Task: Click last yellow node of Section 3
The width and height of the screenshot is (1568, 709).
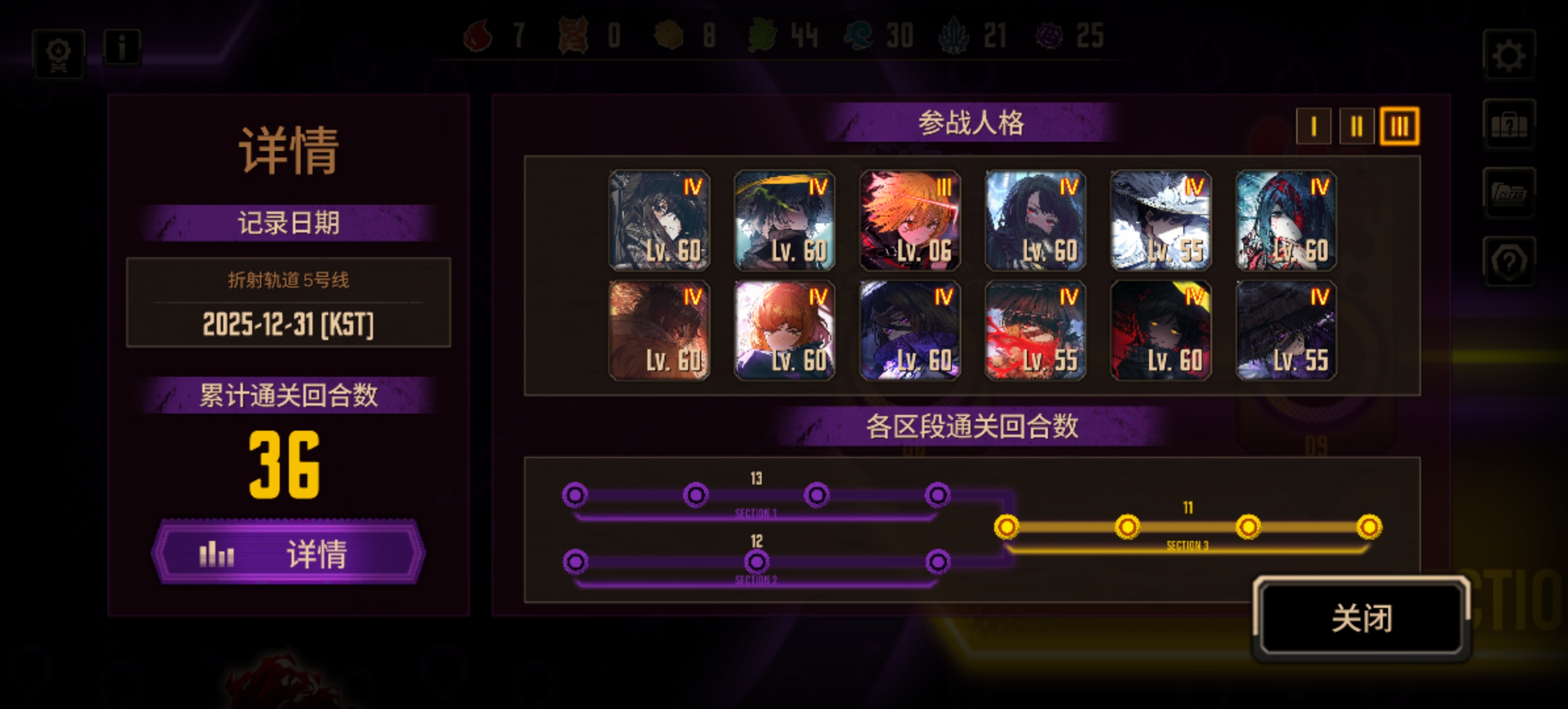Action: (1369, 526)
